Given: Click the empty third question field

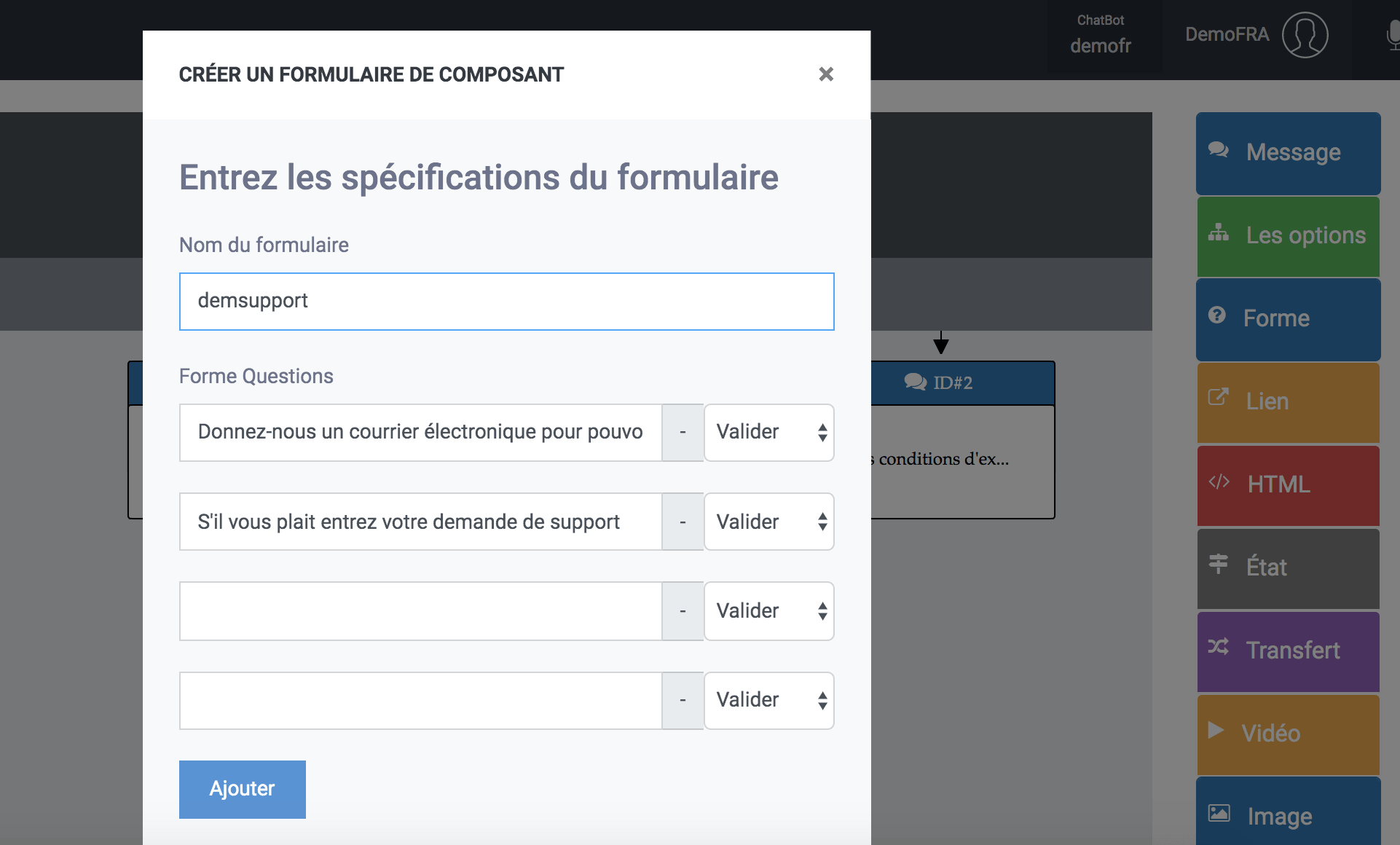Looking at the screenshot, I should pos(421,611).
